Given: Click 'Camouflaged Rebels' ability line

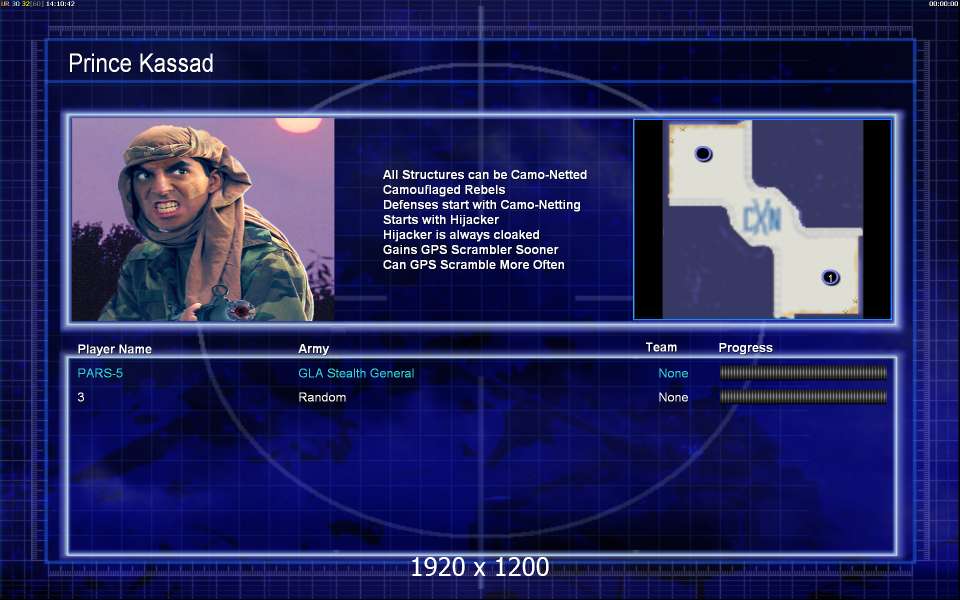Looking at the screenshot, I should pos(444,190).
